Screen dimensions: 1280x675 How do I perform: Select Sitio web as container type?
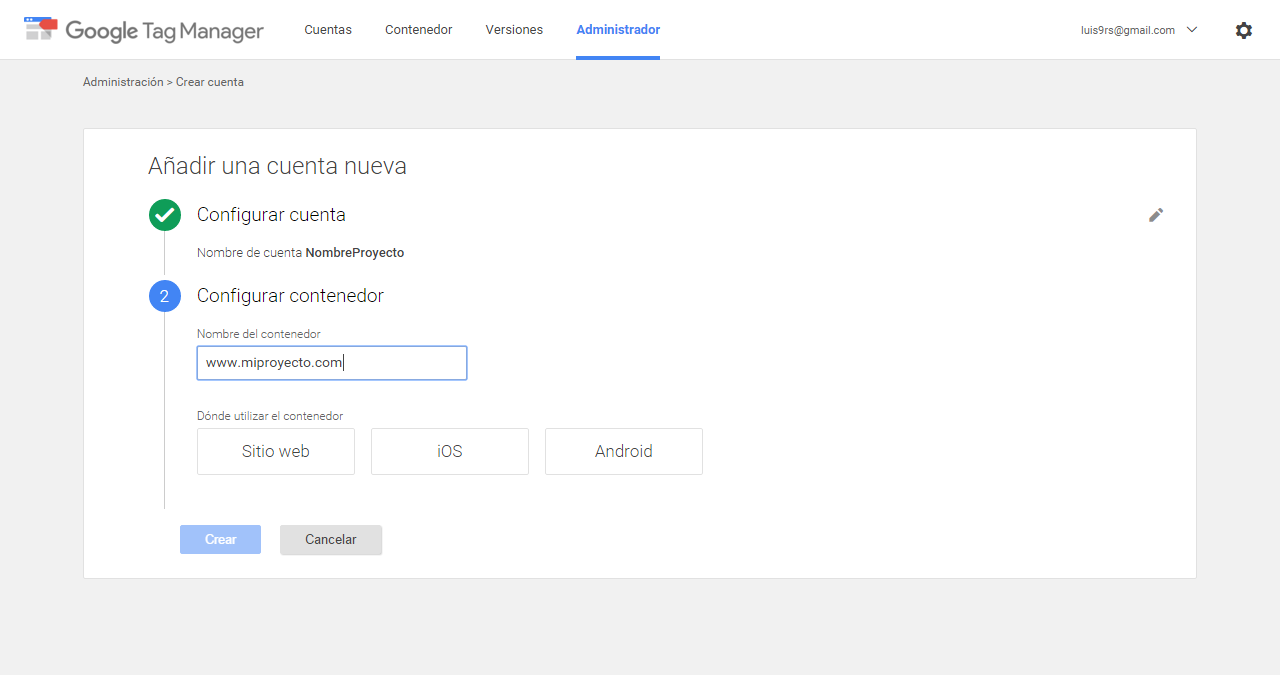click(x=276, y=451)
